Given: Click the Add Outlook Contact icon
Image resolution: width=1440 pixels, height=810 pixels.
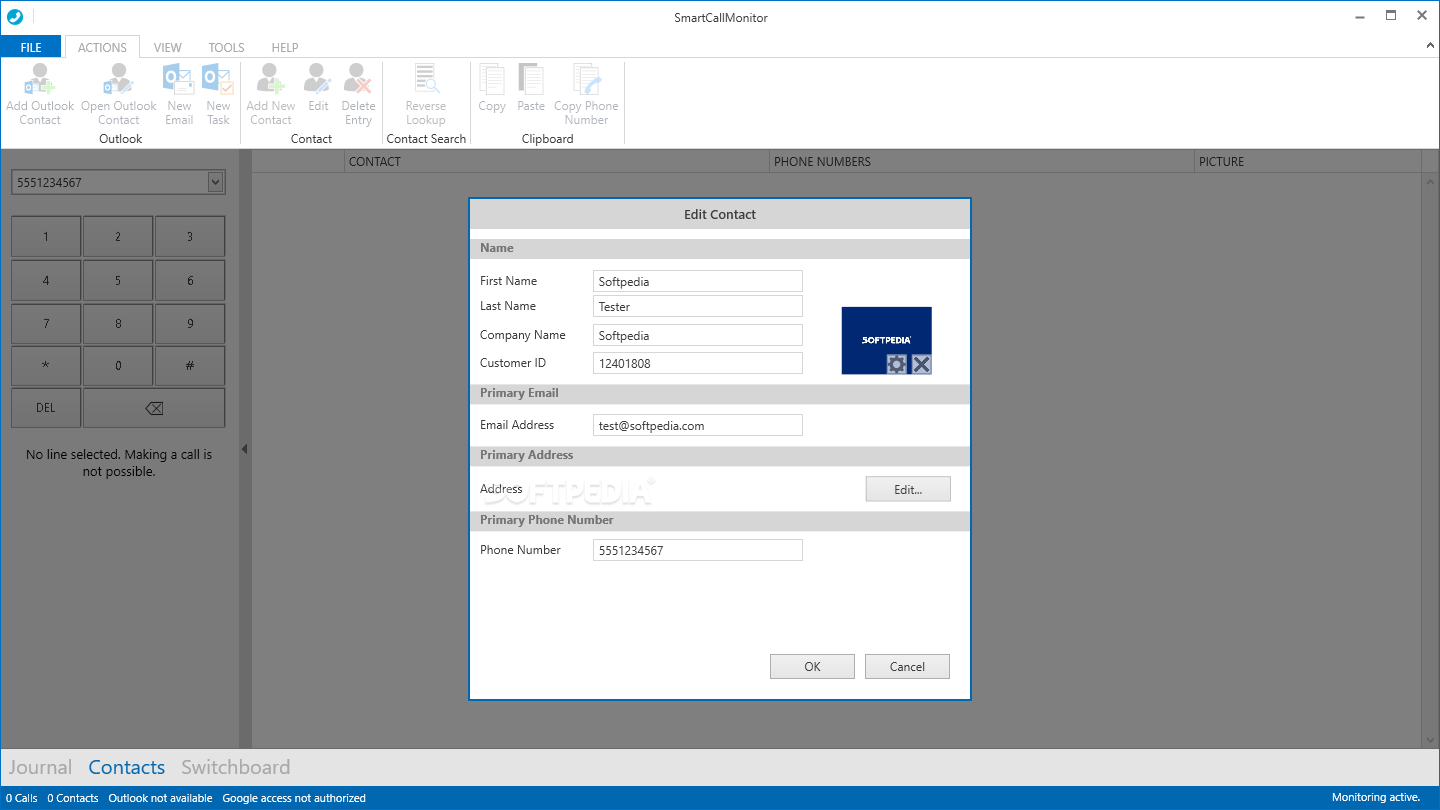Looking at the screenshot, I should (x=40, y=79).
